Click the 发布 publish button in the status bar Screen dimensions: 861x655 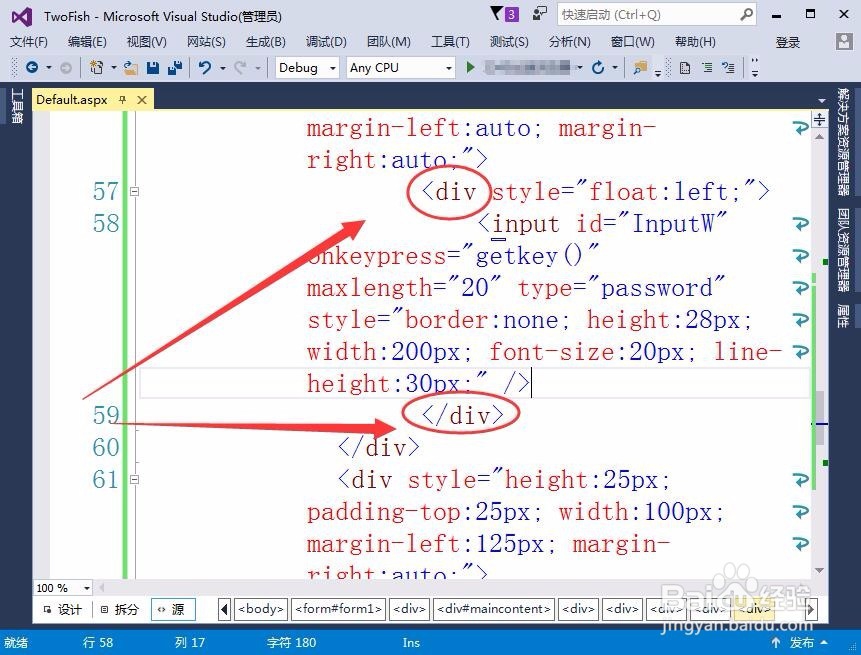[x=802, y=642]
